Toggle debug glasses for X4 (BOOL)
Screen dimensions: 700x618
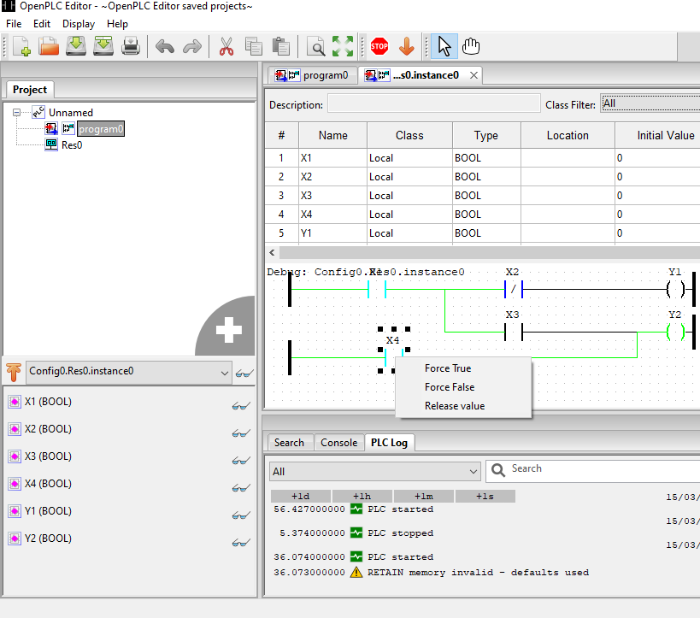pyautogui.click(x=240, y=486)
